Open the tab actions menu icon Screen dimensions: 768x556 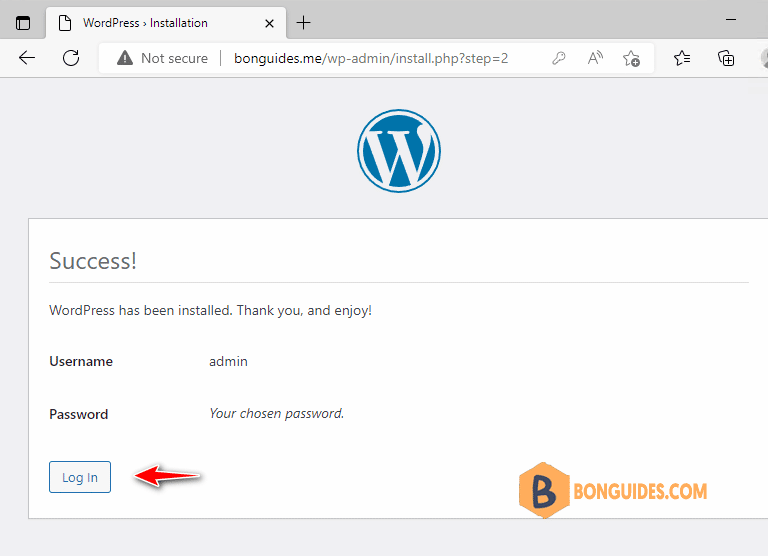[23, 23]
